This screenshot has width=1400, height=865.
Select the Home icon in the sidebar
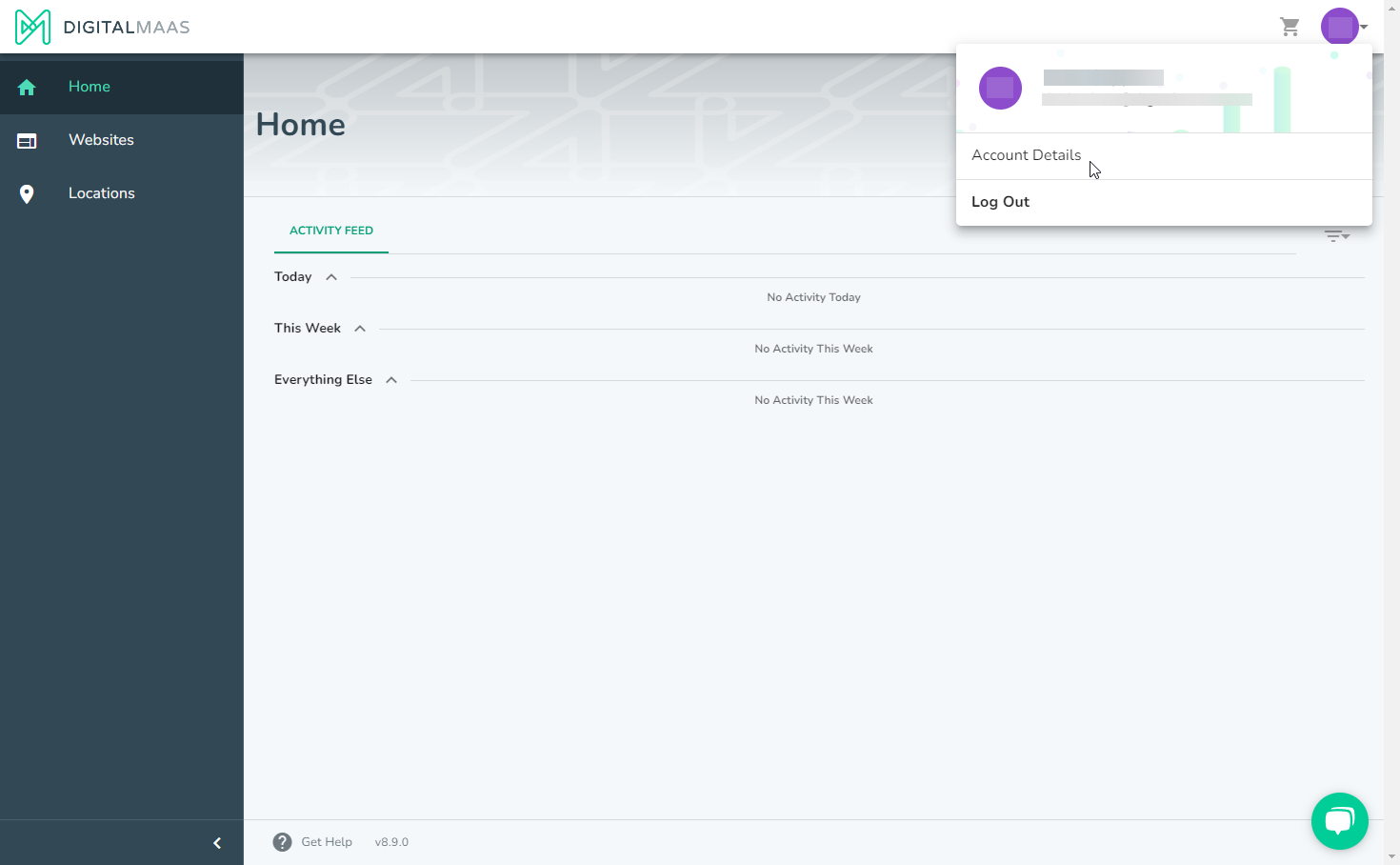[26, 86]
